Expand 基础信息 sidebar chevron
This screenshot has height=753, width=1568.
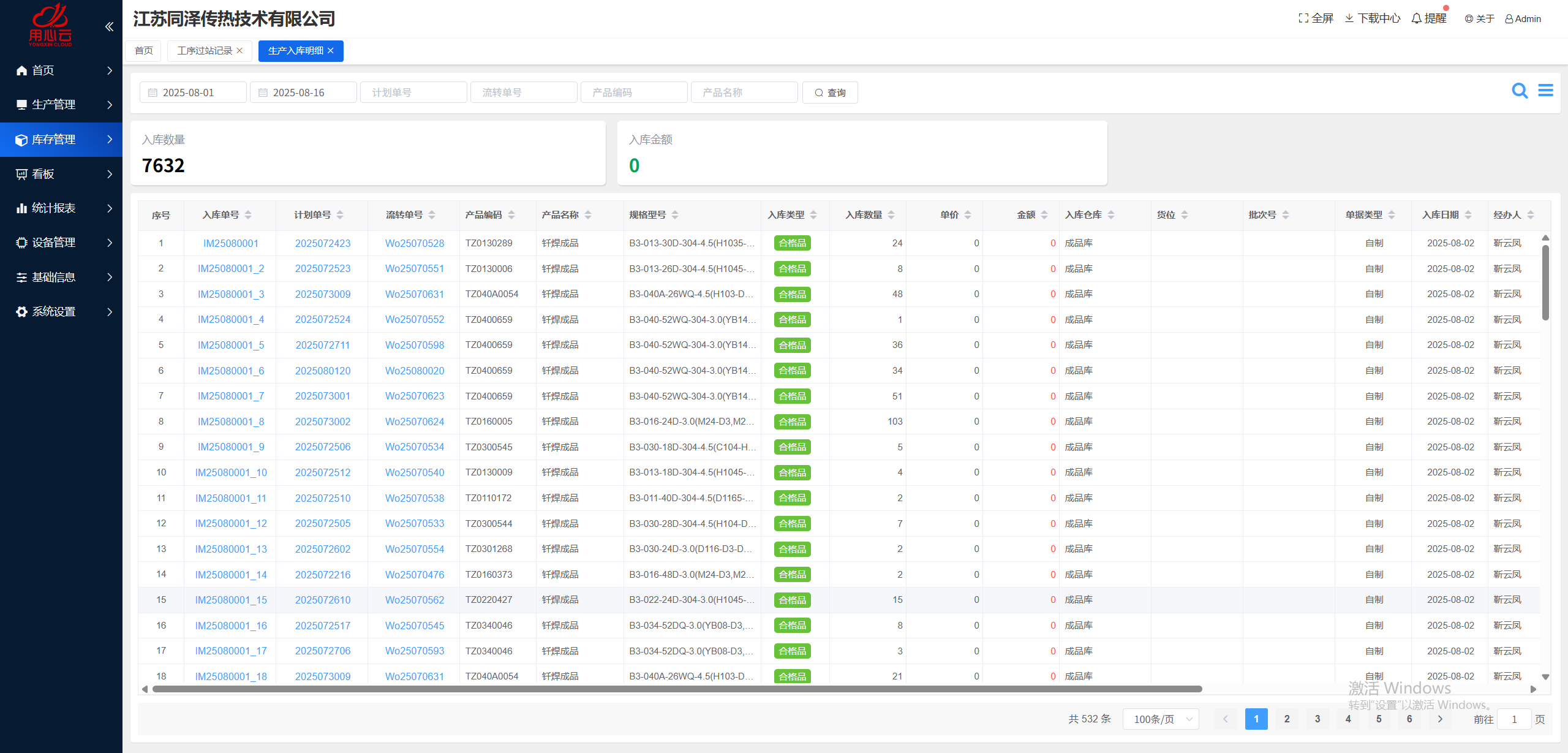point(110,278)
